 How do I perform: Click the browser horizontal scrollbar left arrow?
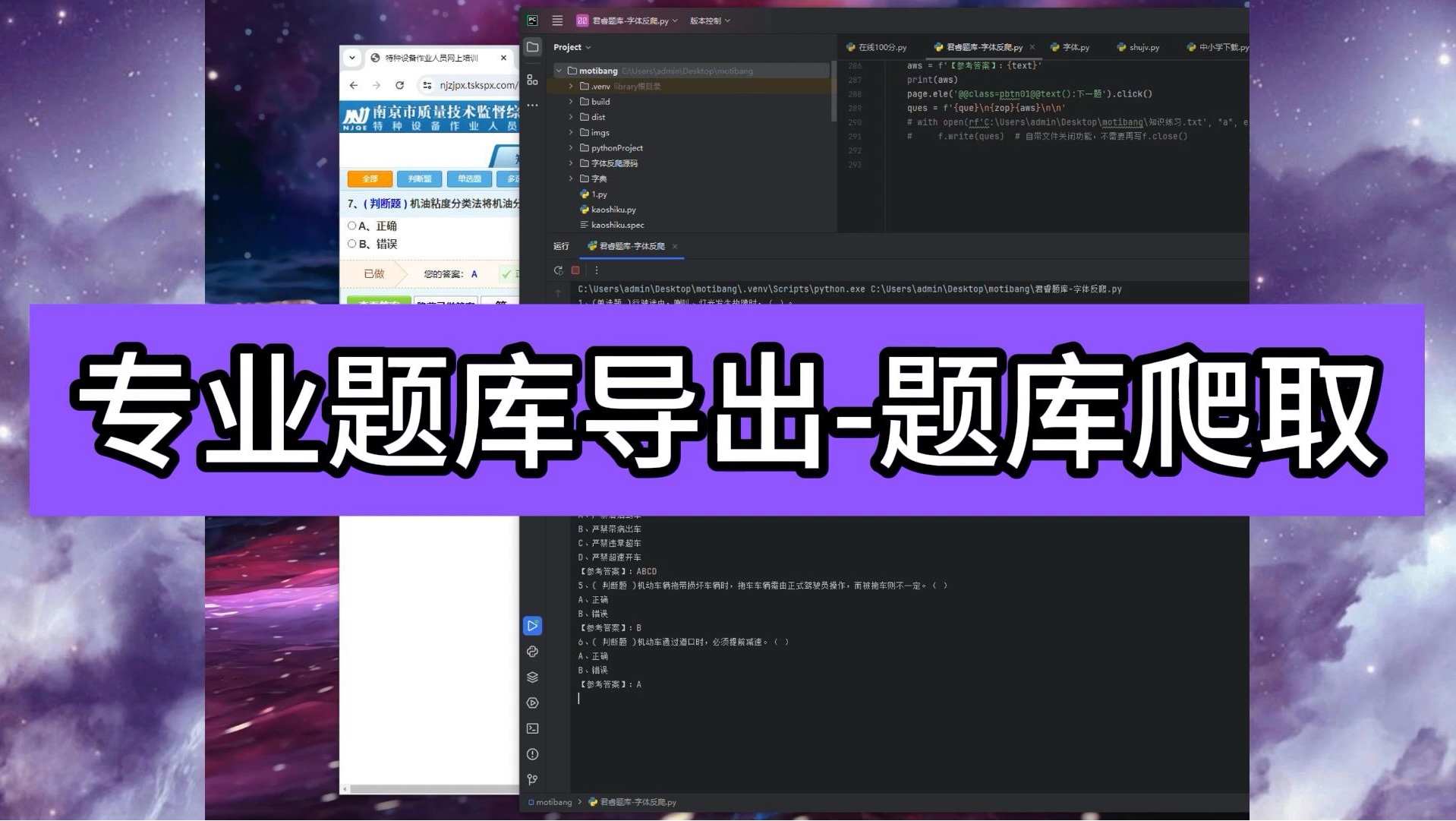(345, 790)
